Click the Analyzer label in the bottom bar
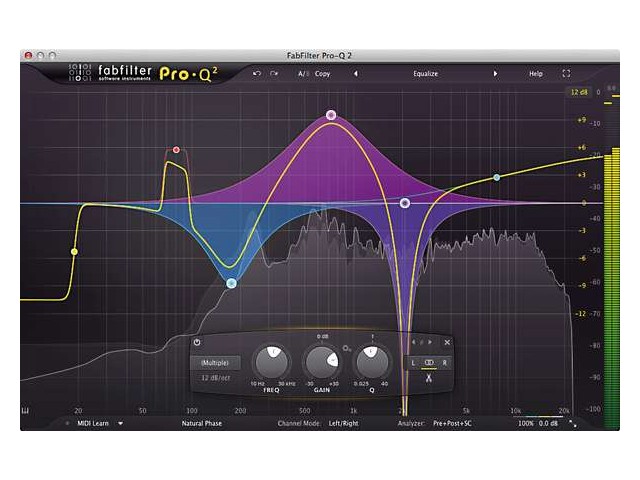The height and width of the screenshot is (480, 640). 411,423
